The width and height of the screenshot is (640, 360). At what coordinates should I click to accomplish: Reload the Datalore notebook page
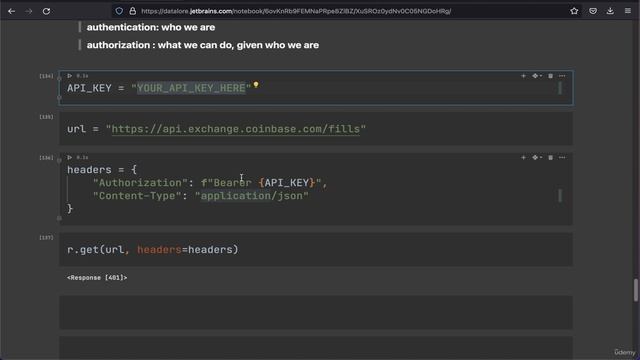tap(47, 11)
